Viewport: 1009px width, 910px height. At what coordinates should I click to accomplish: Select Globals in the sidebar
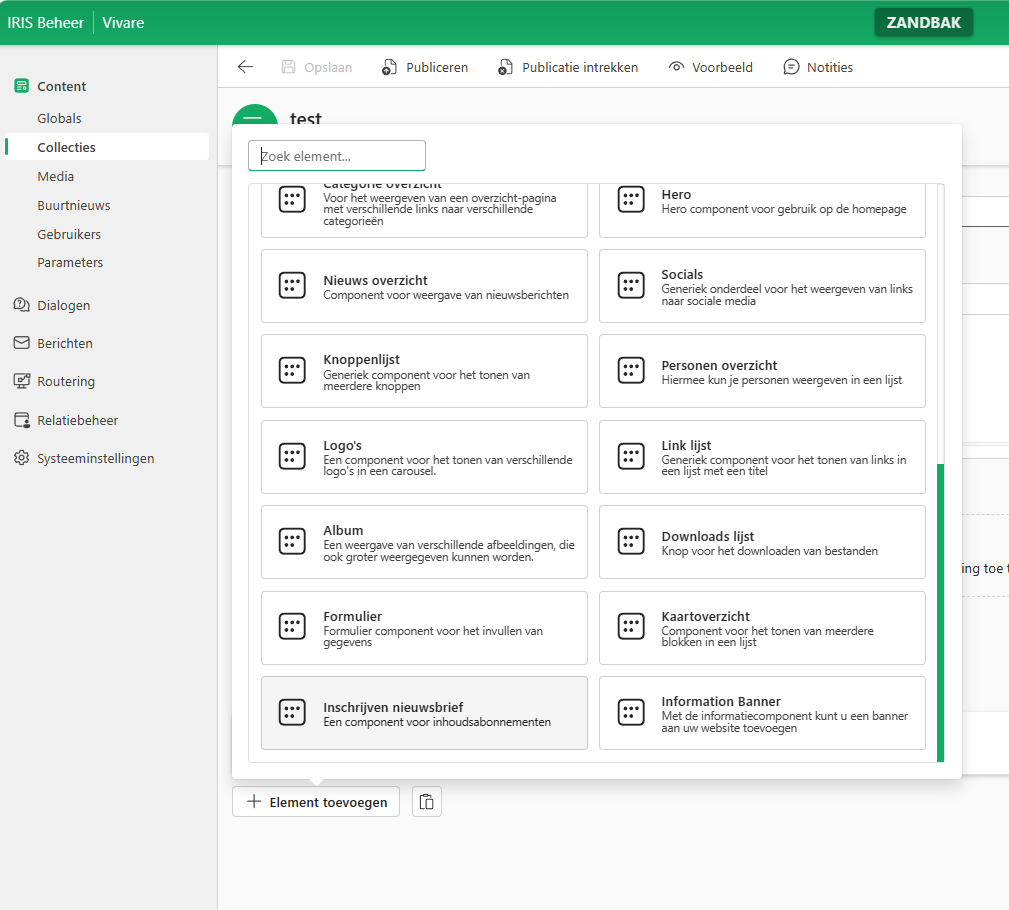59,118
